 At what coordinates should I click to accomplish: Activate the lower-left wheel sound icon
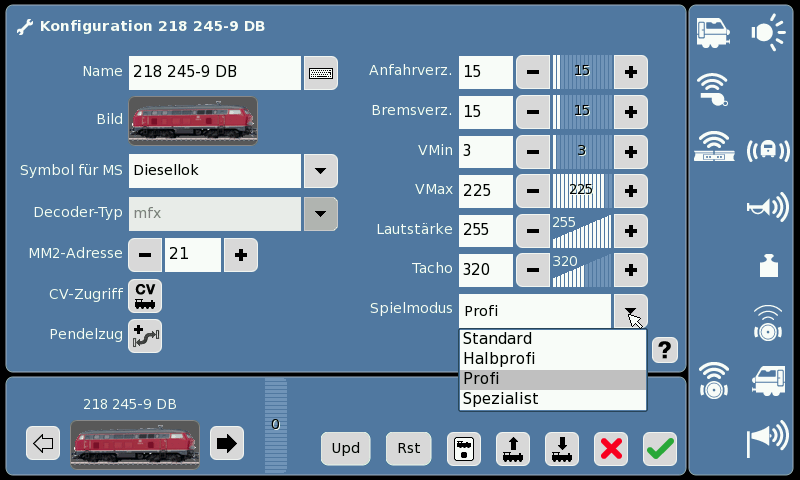[x=714, y=381]
